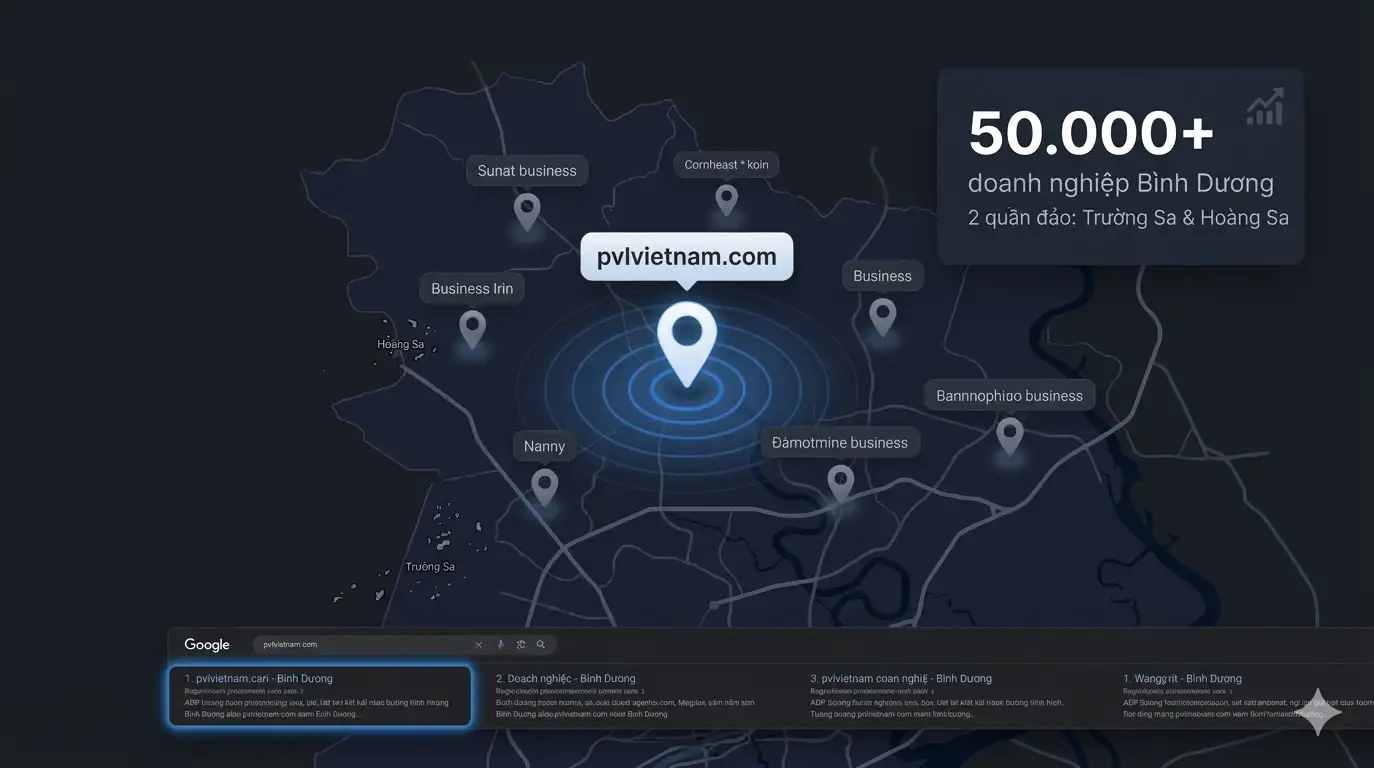
Task: Click the Sunat business label
Action: click(x=527, y=170)
